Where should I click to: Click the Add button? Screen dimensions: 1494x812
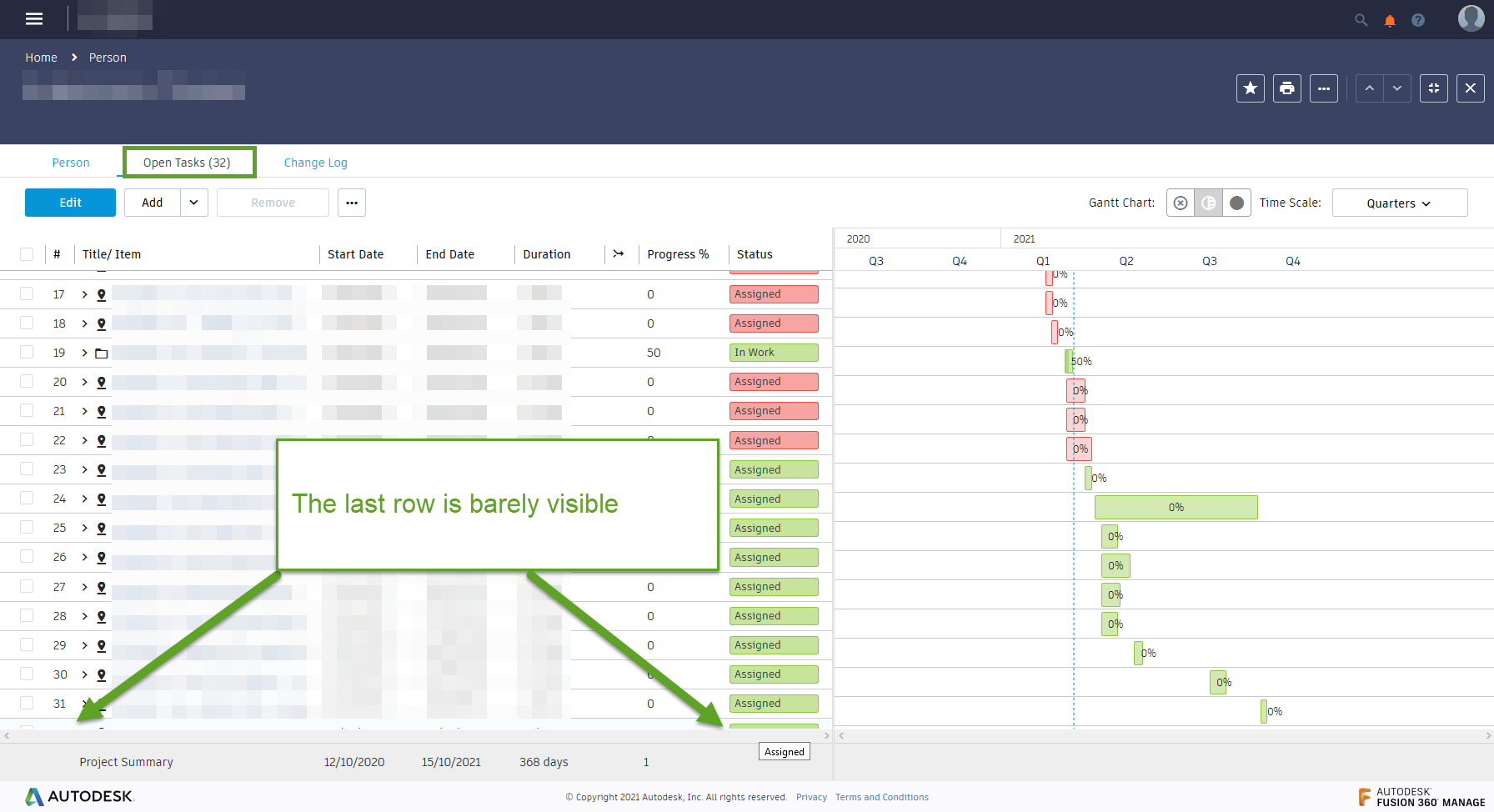tap(153, 203)
